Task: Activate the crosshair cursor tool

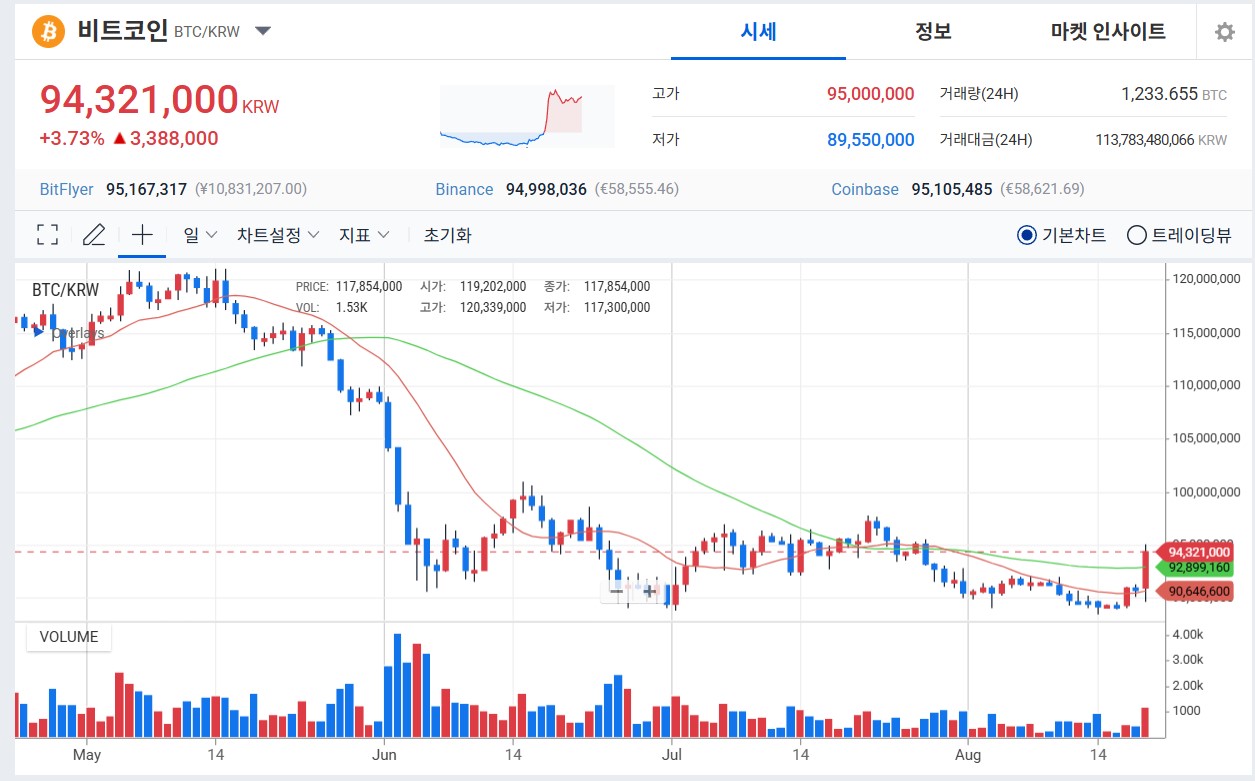Action: click(142, 235)
